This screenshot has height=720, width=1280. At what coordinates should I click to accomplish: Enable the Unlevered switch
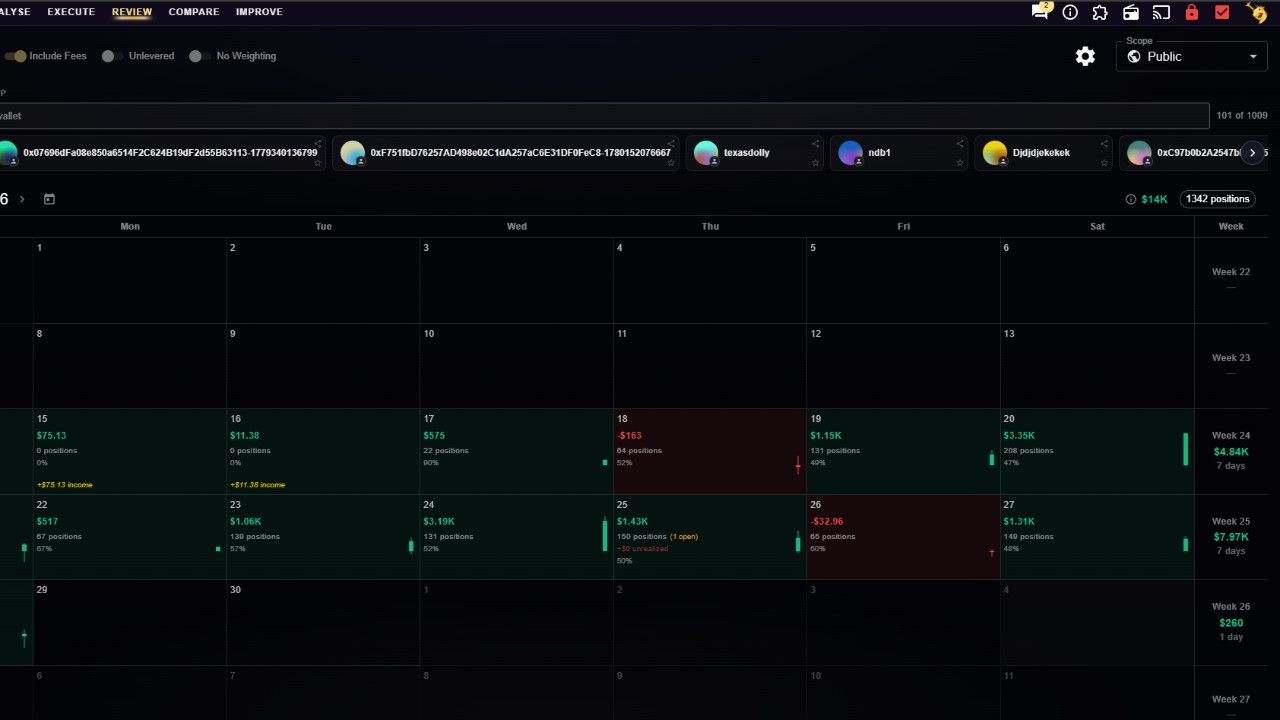point(113,56)
